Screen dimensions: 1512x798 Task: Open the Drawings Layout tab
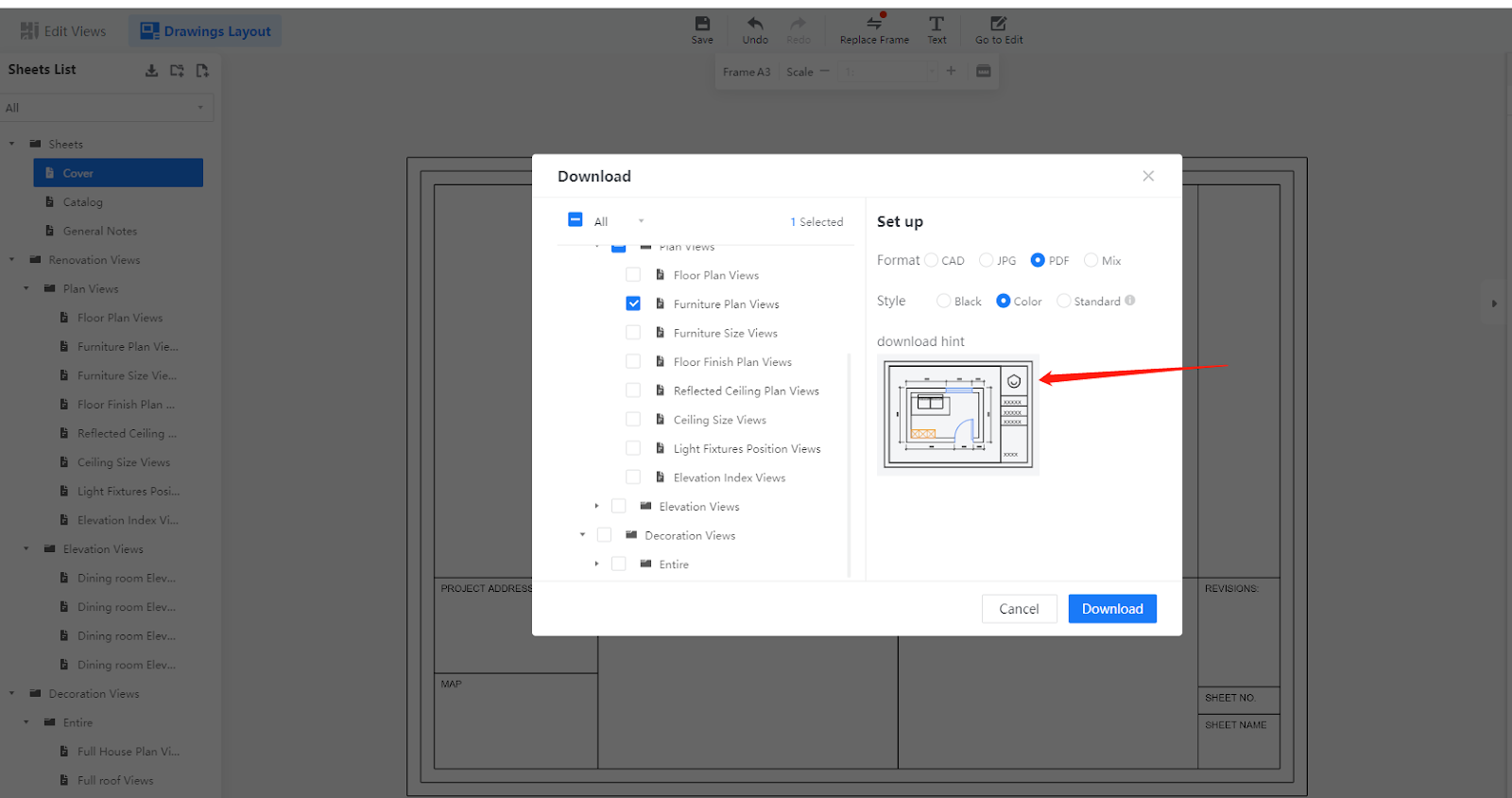coord(205,31)
